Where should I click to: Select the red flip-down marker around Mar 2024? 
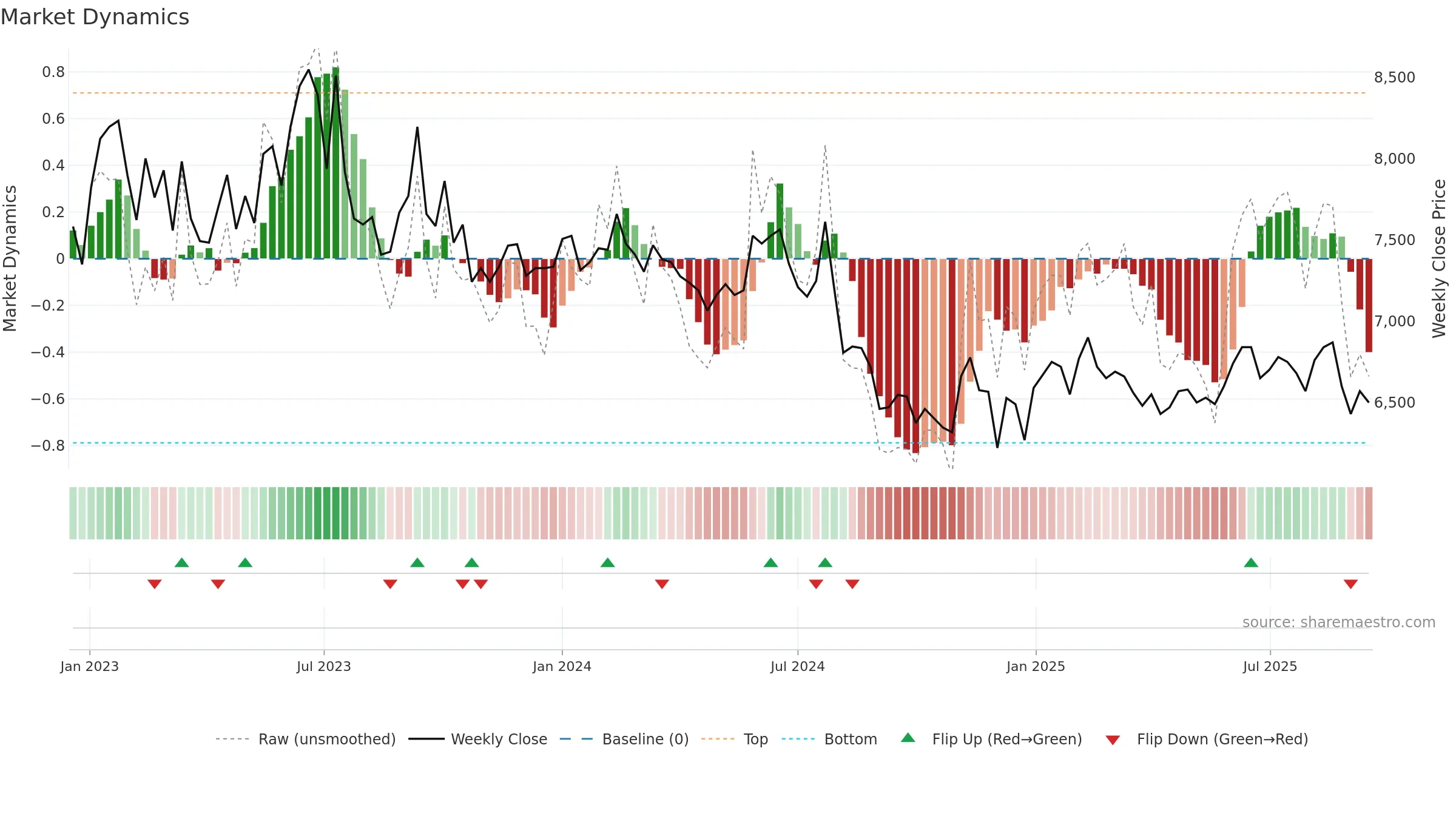662,584
